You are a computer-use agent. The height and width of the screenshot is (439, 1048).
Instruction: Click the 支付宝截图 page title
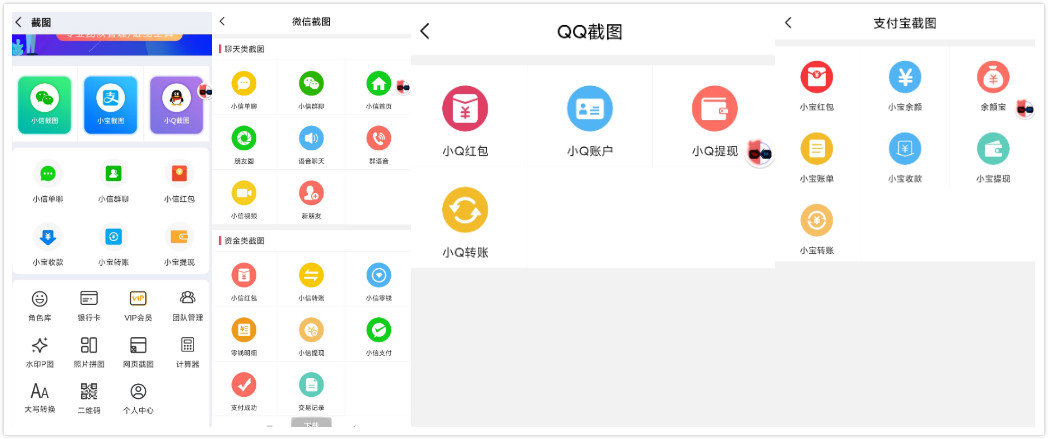click(x=904, y=23)
